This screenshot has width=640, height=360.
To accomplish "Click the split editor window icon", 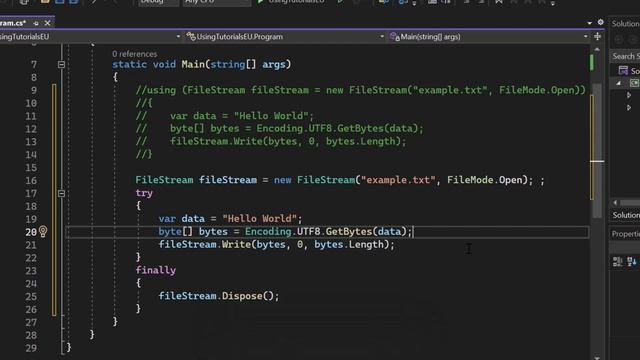I will click(598, 37).
